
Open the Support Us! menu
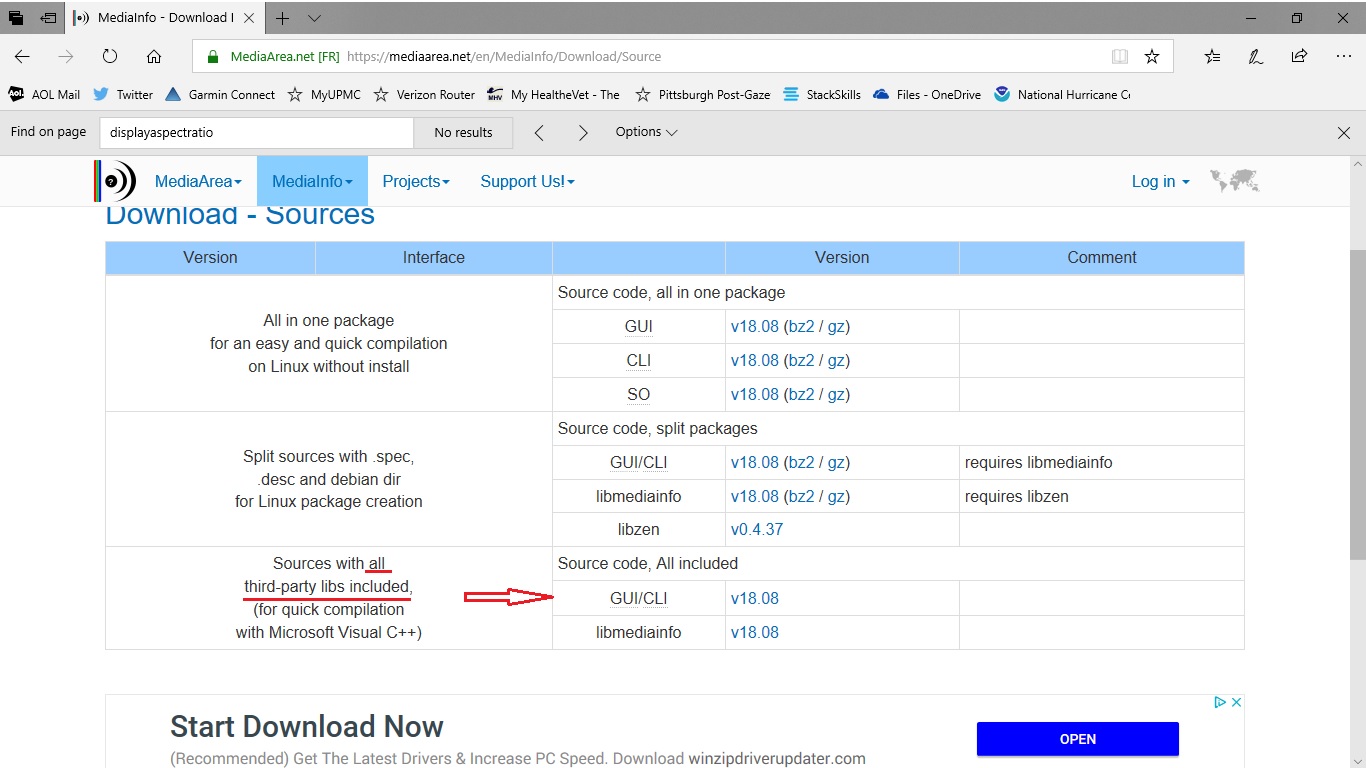coord(527,181)
